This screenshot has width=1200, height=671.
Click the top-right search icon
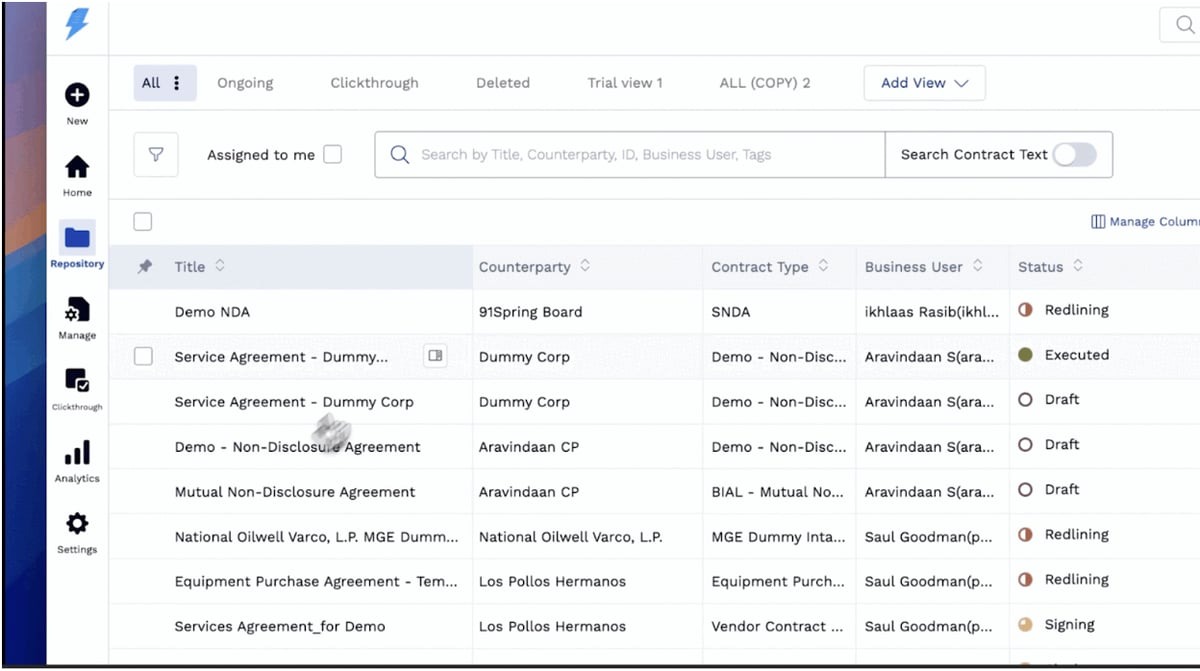[1184, 25]
